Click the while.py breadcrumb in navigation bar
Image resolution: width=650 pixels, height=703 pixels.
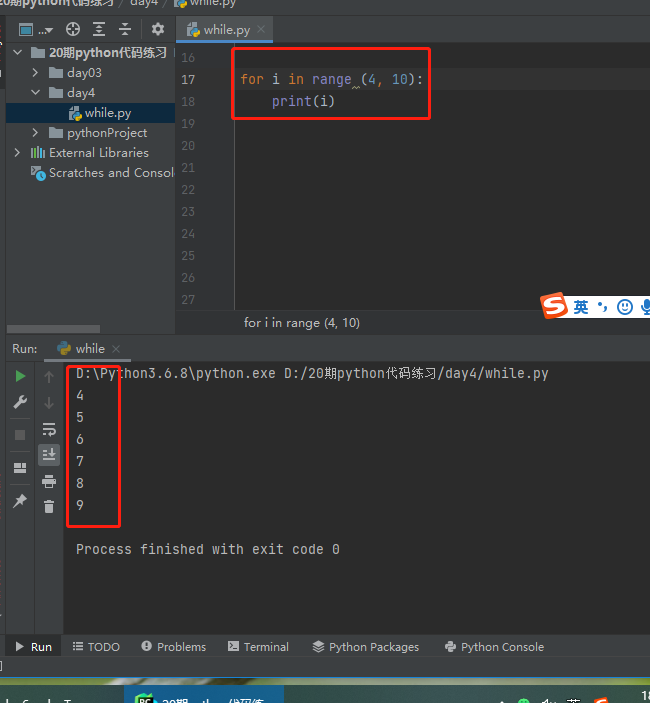coord(205,3)
